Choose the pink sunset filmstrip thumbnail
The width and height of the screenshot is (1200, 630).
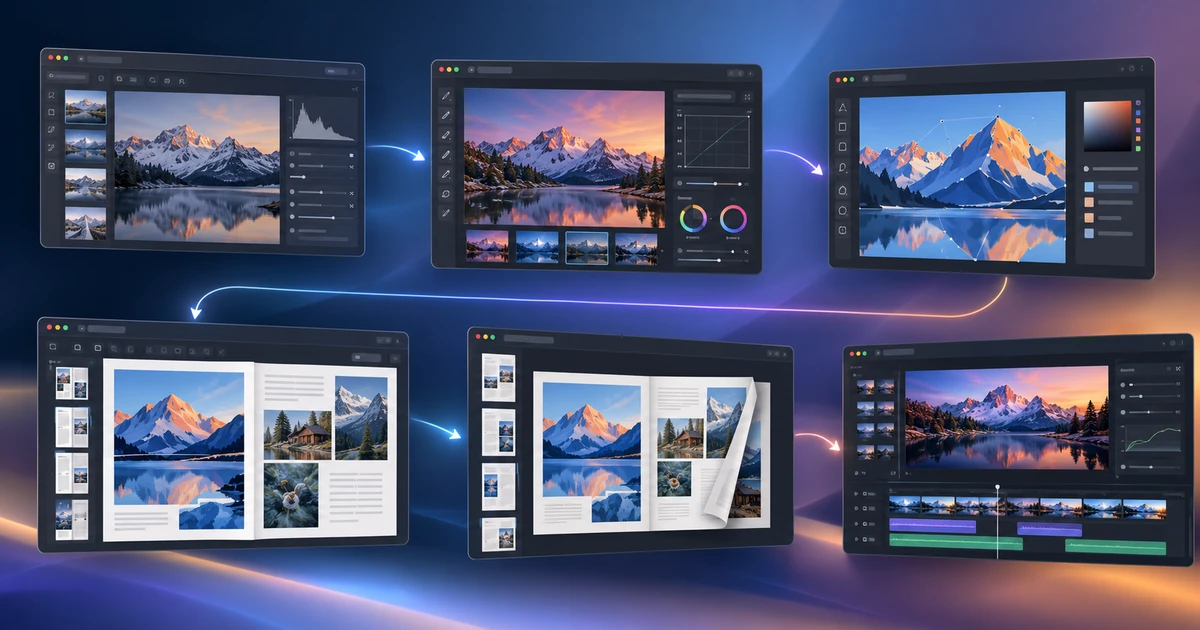pyautogui.click(x=487, y=246)
